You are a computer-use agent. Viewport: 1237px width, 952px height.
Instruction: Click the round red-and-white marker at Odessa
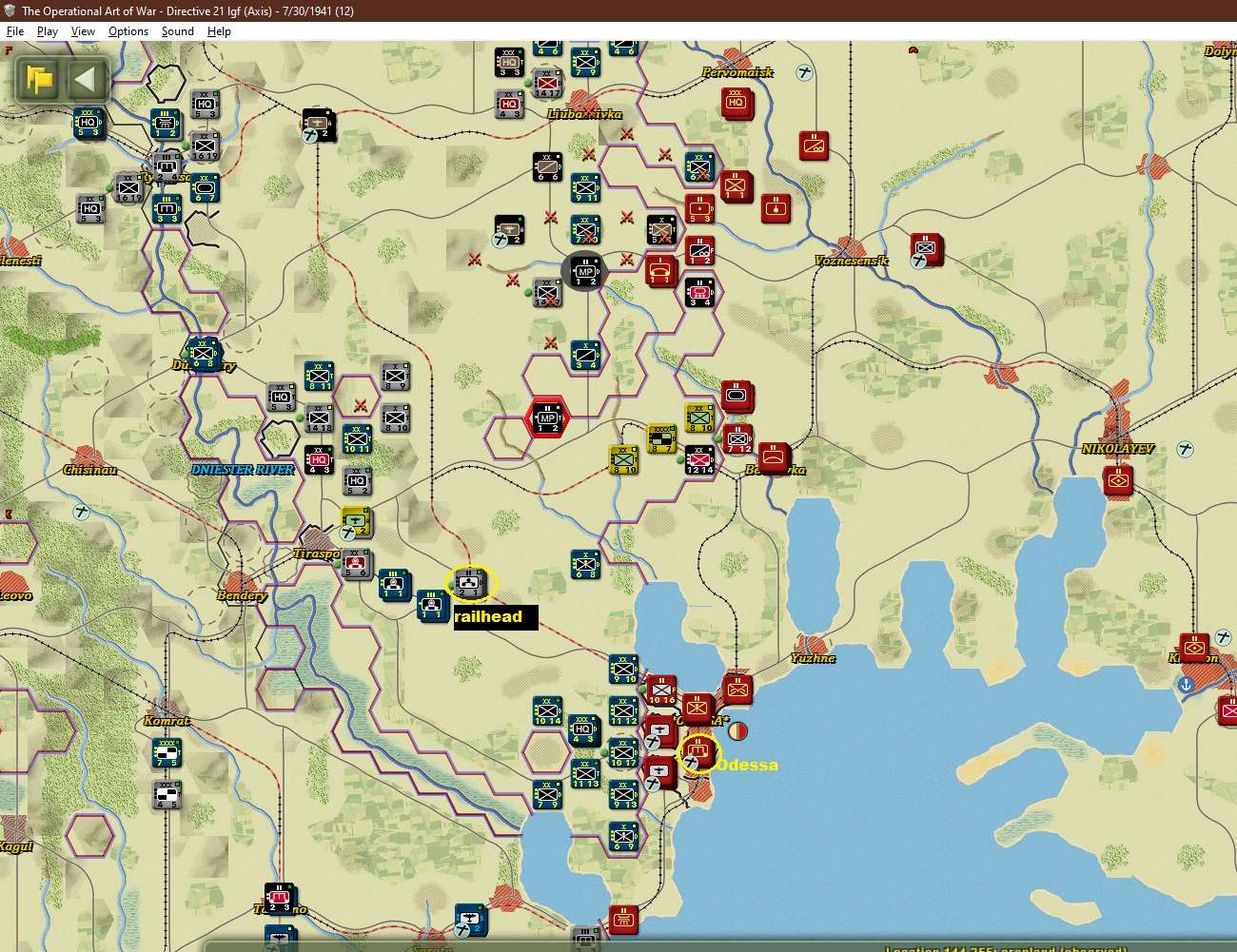pos(737,731)
